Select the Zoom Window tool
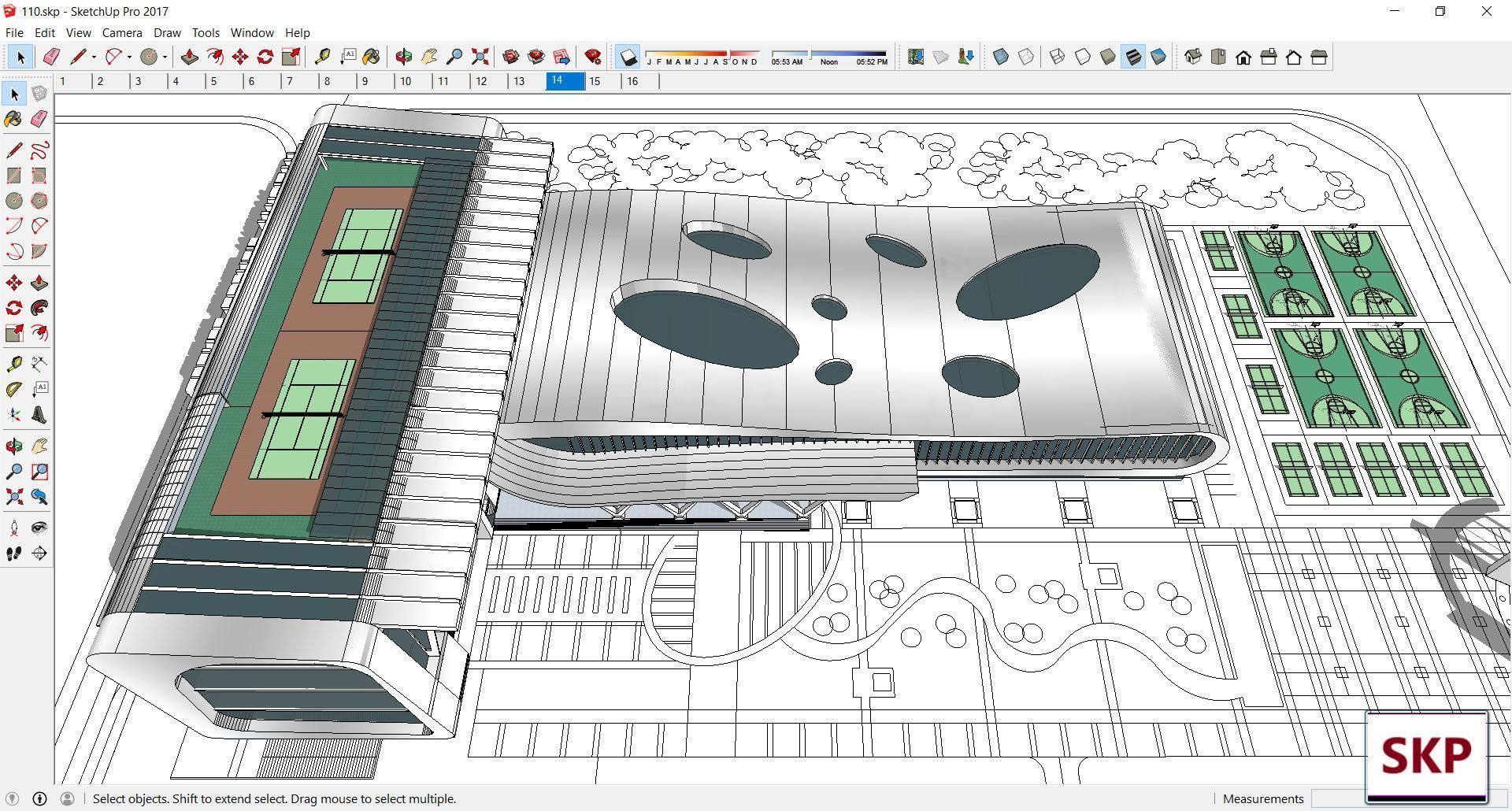1512x811 pixels. (39, 472)
